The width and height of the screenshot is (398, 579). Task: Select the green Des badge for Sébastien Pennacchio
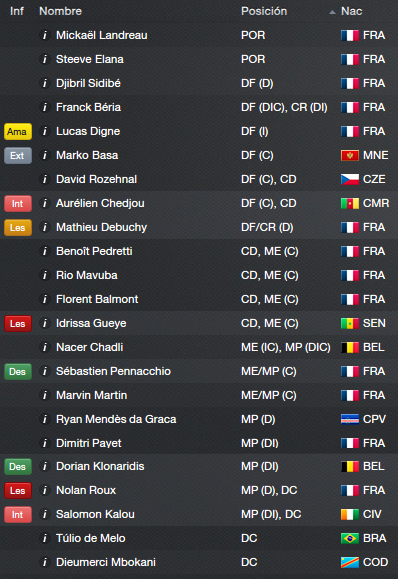[18, 371]
